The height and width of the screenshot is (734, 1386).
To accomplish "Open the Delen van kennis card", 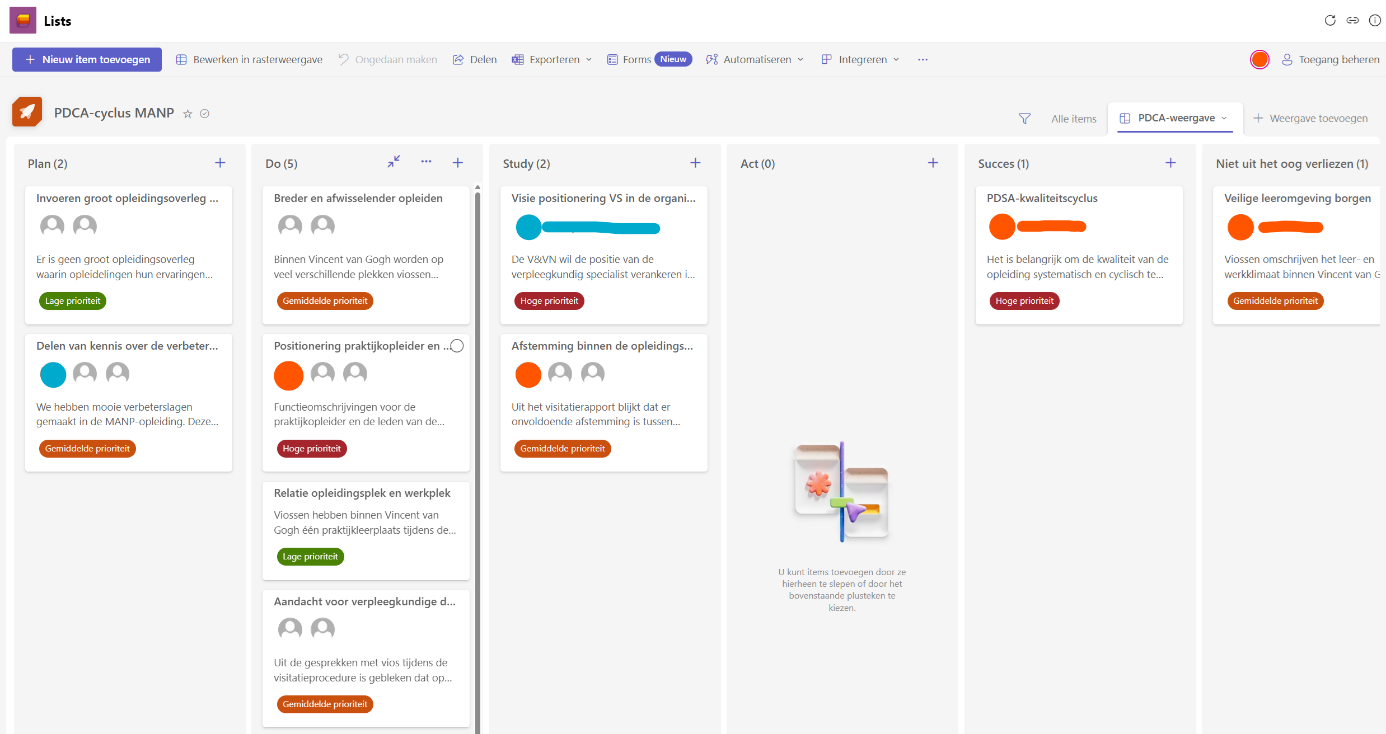I will click(128, 402).
